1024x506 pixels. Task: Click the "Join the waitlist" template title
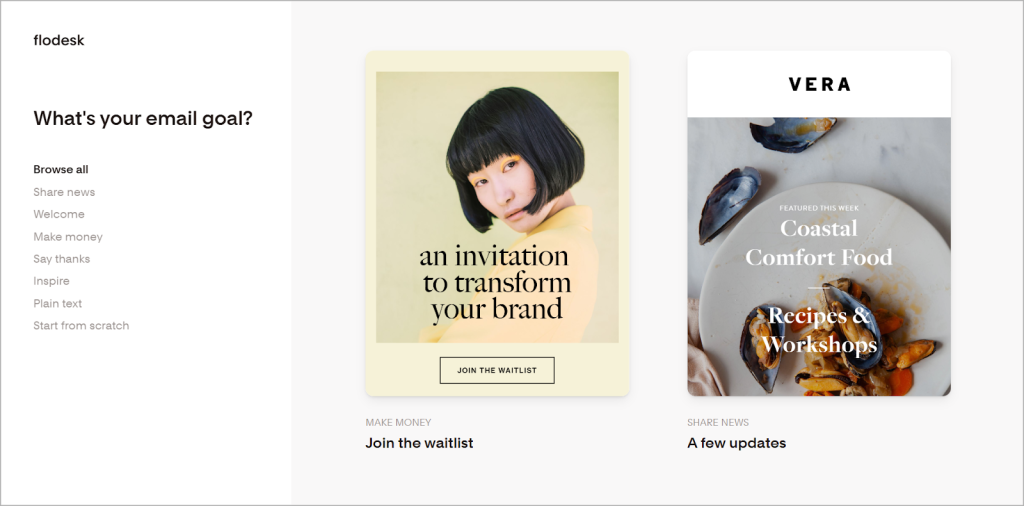click(x=419, y=443)
